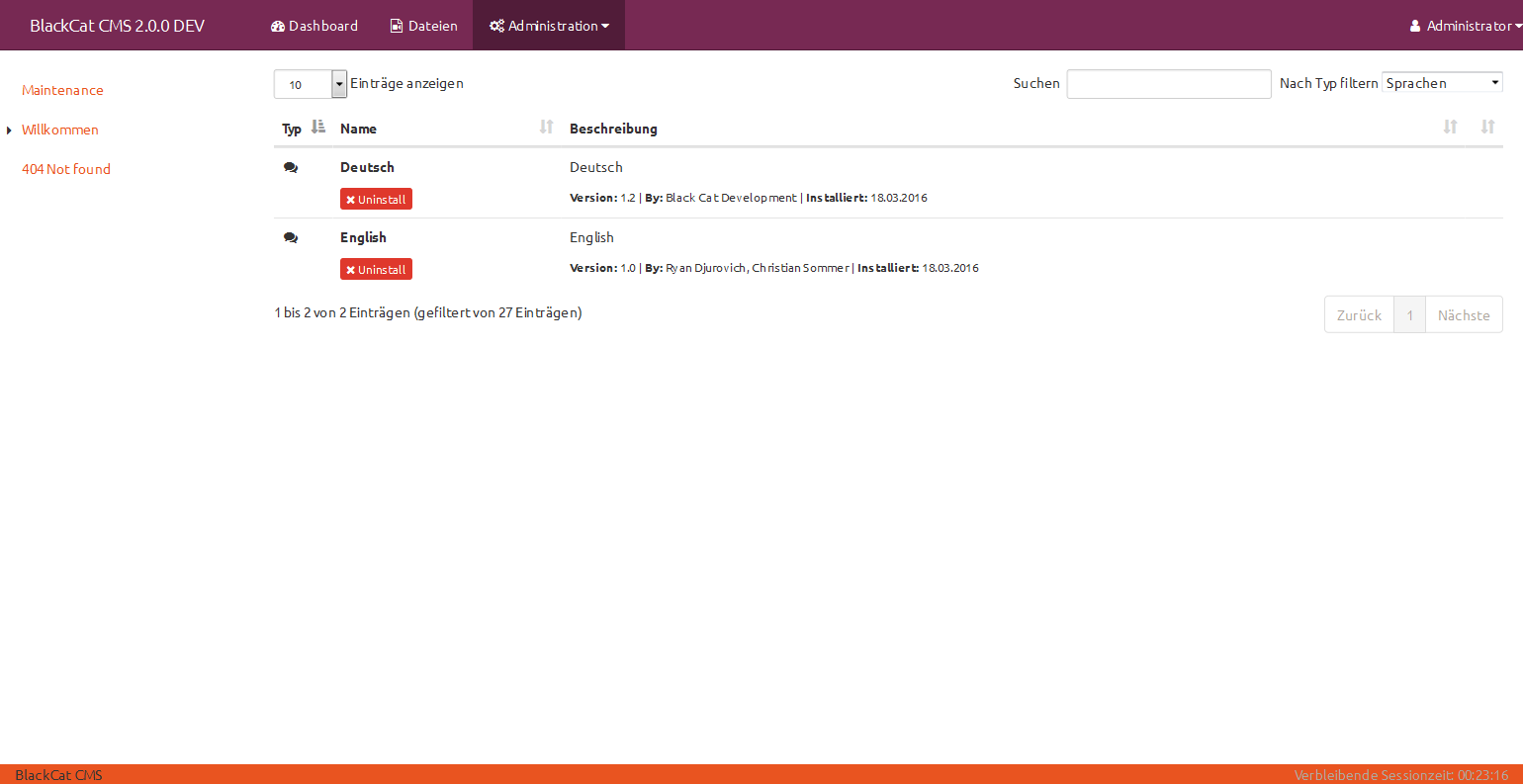Select the Deutsch name cell
Image resolution: width=1523 pixels, height=784 pixels.
point(367,167)
